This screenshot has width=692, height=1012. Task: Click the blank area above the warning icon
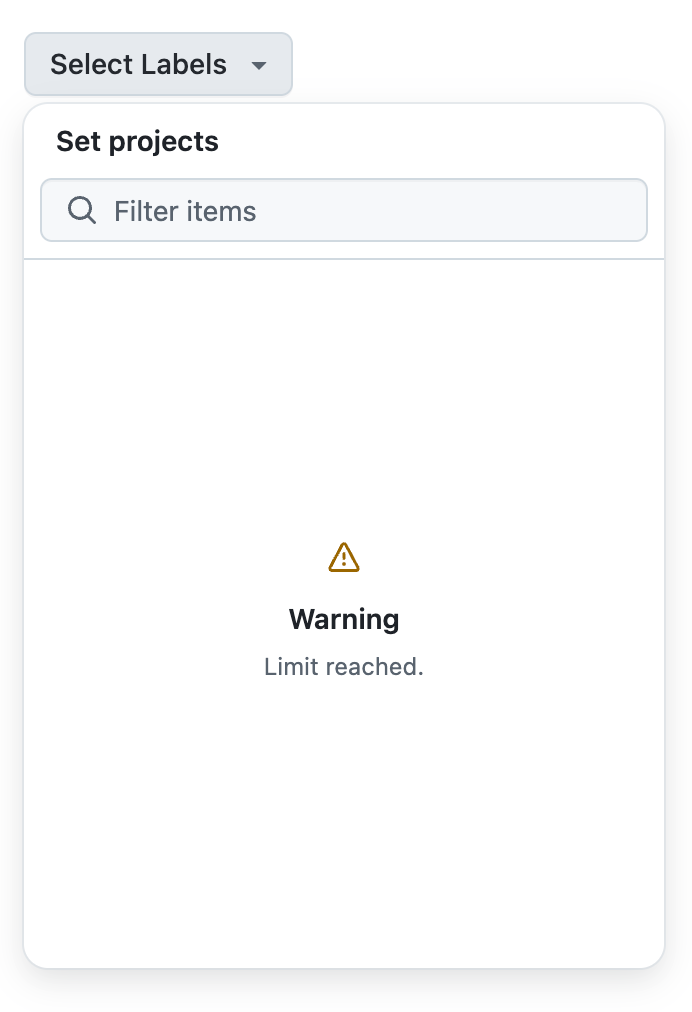click(344, 400)
